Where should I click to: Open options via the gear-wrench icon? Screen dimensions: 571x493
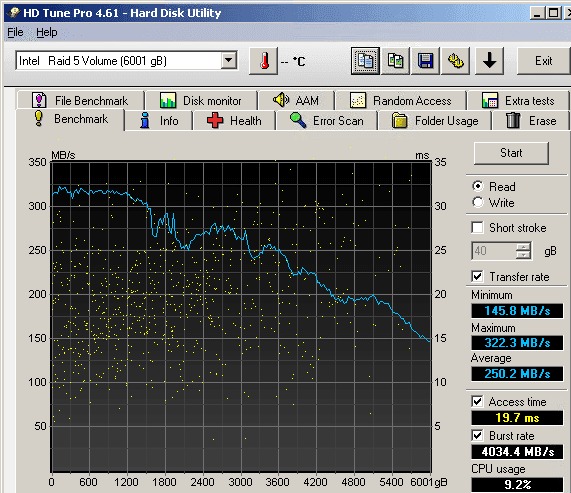455,61
